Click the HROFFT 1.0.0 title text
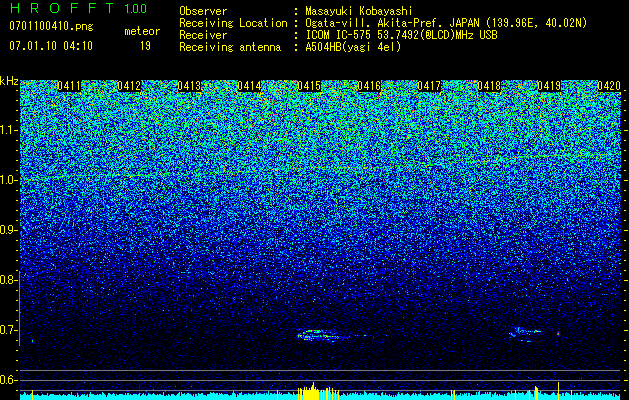Screen dimensions: 629x400 coord(78,8)
